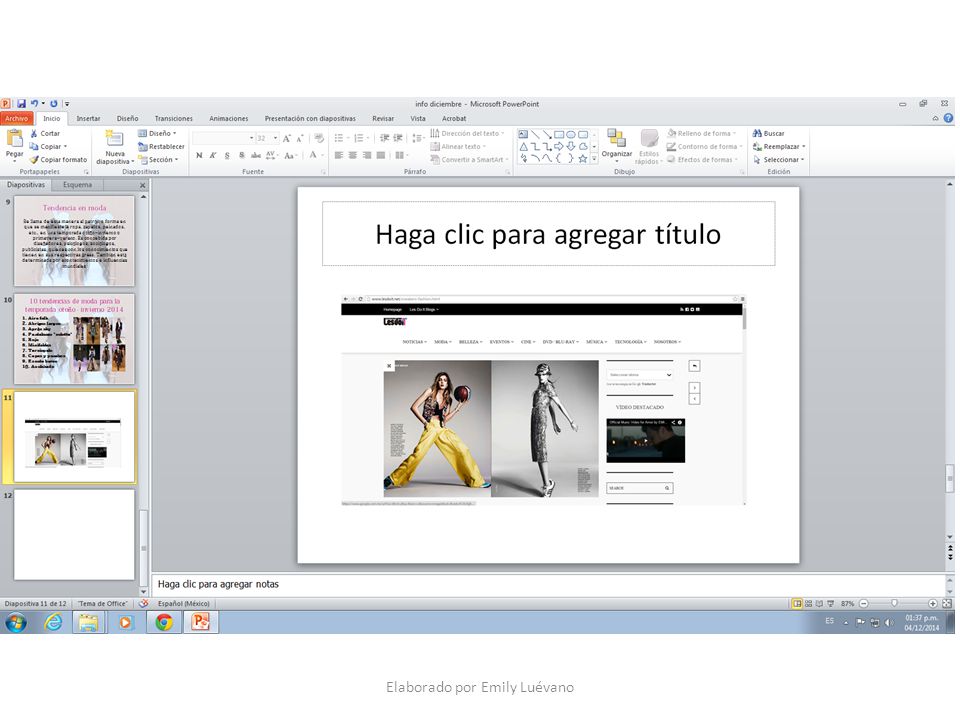Open the line spacing options
Image resolution: width=960 pixels, height=720 pixels.
tap(418, 138)
